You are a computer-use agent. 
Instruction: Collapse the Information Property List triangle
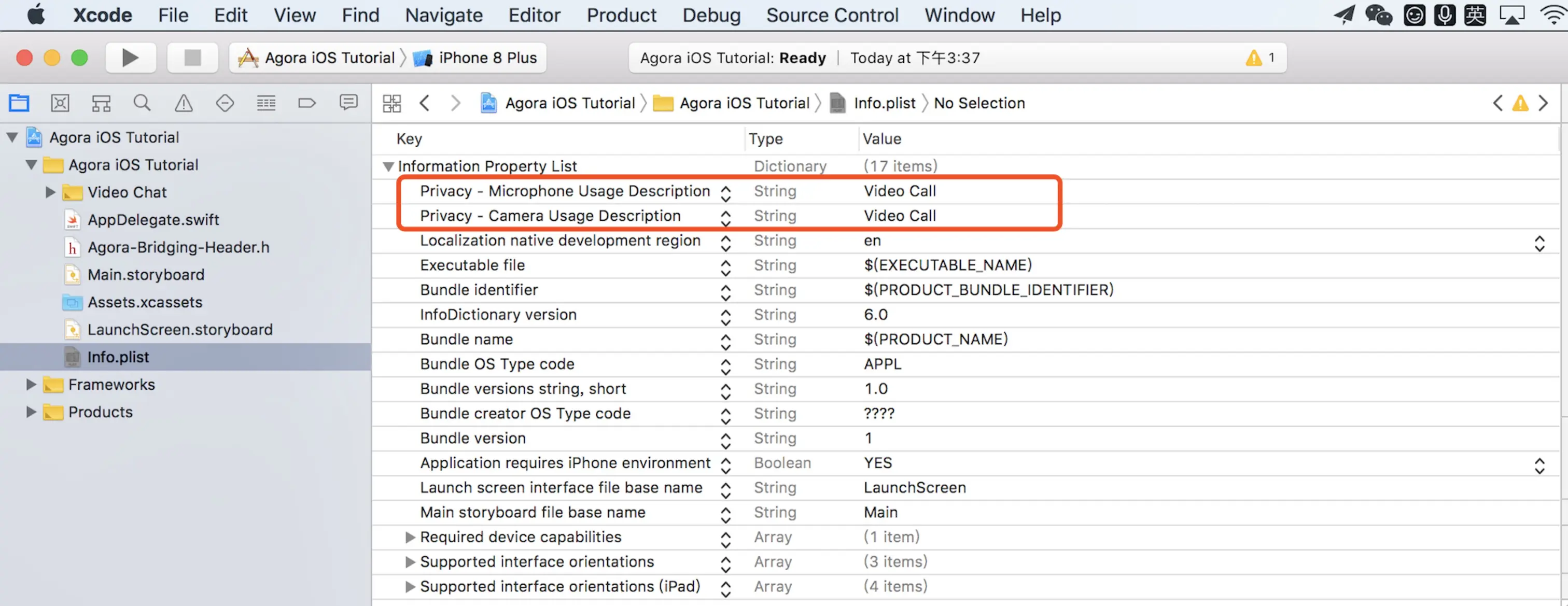pyautogui.click(x=388, y=166)
